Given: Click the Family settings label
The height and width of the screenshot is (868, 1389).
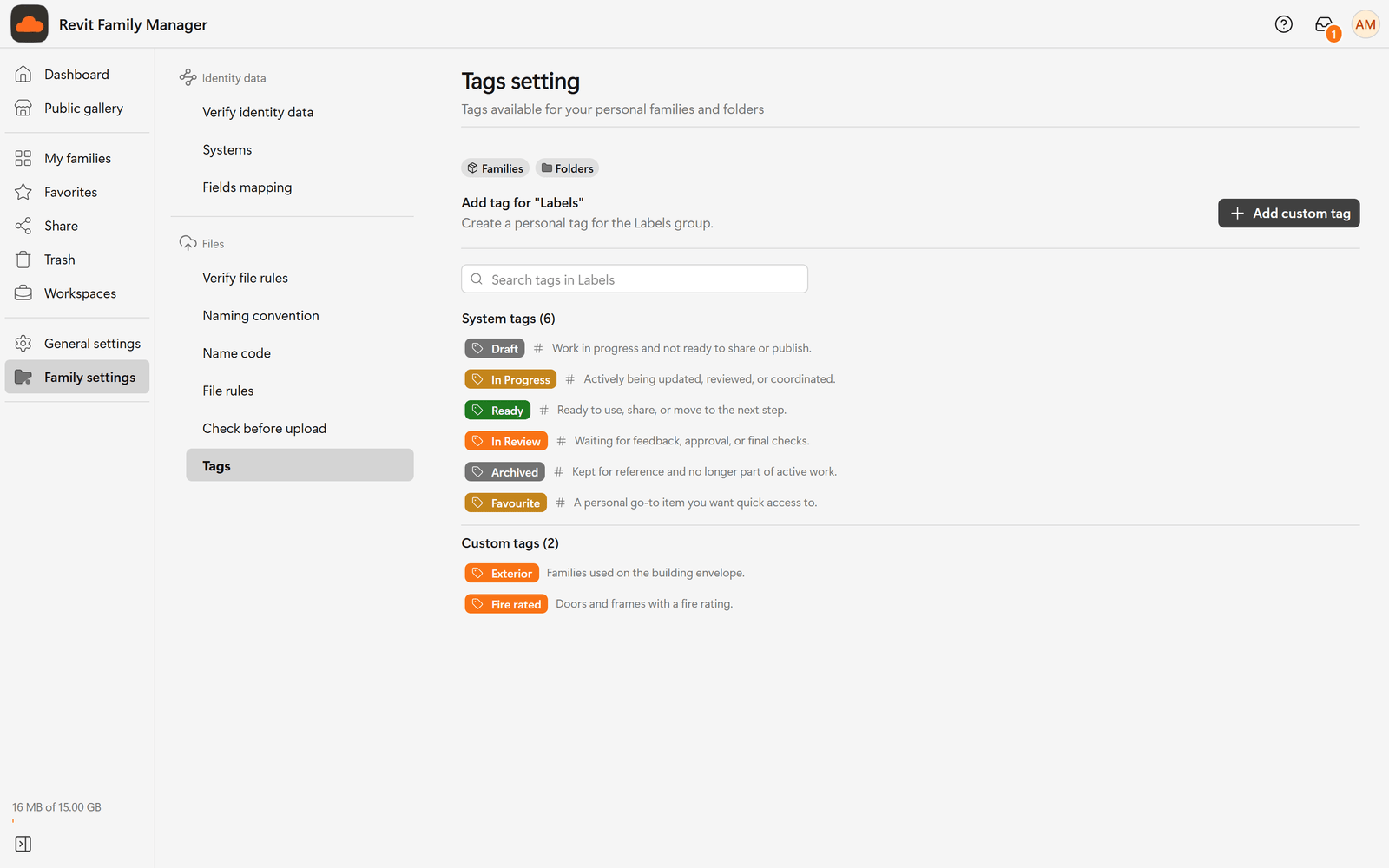Looking at the screenshot, I should pyautogui.click(x=90, y=378).
